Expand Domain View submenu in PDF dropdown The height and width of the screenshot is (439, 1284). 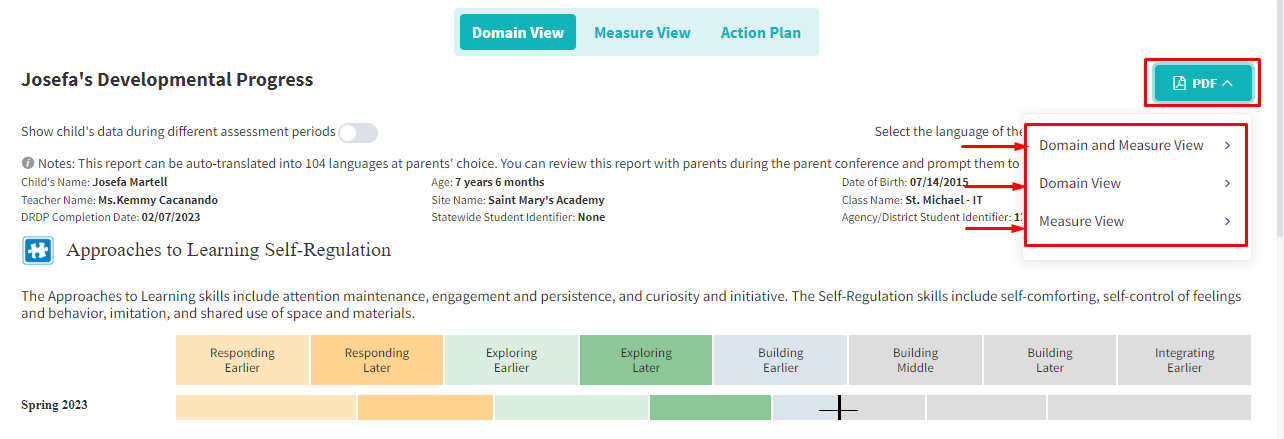(1227, 184)
